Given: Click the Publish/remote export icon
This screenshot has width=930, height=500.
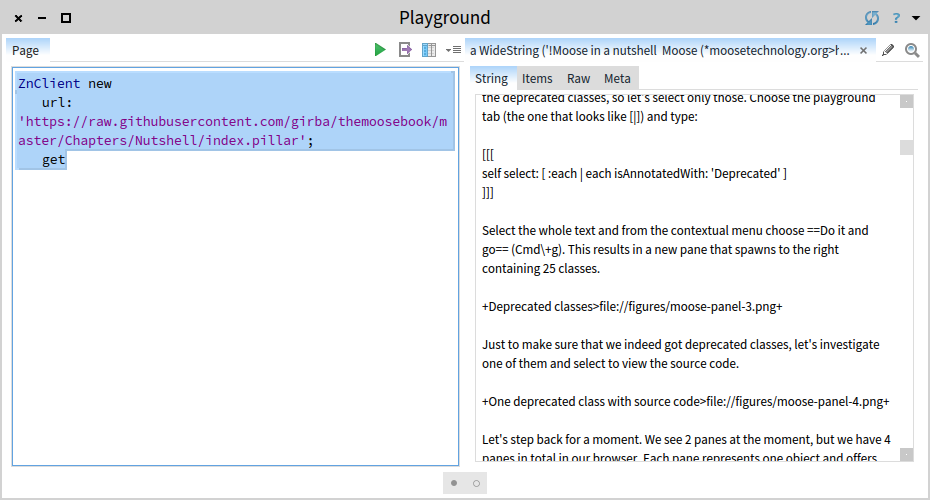Looking at the screenshot, I should point(405,50).
